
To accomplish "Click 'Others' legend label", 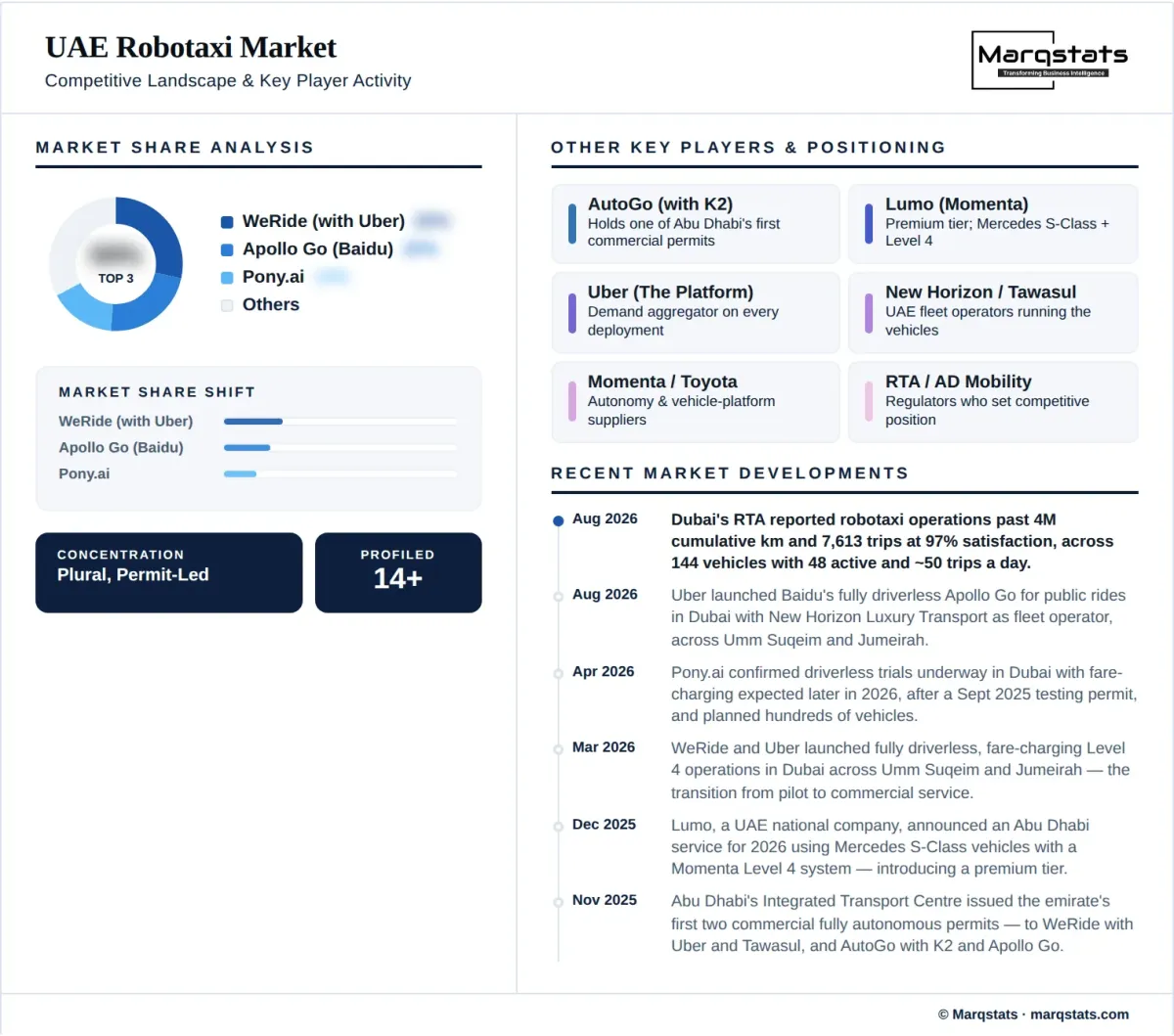I will (x=271, y=304).
